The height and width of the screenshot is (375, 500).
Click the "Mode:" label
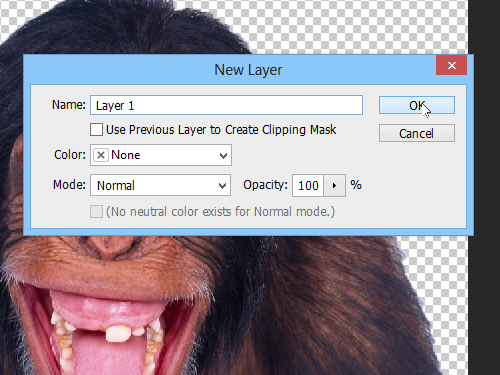point(69,184)
